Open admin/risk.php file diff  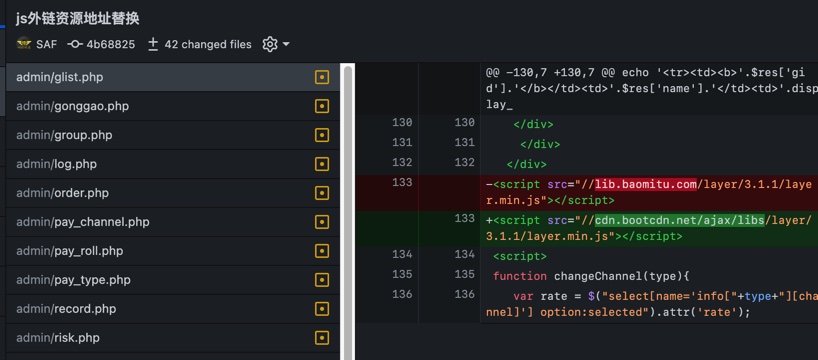[x=173, y=338]
